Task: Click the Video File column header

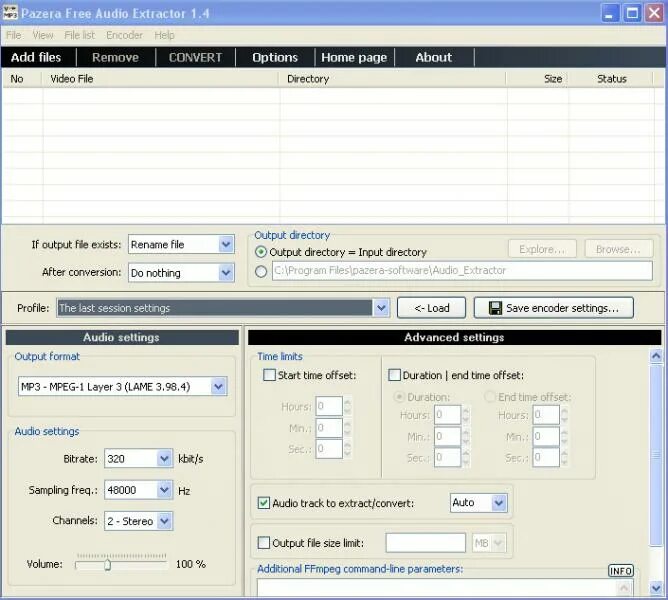Action: coord(160,79)
